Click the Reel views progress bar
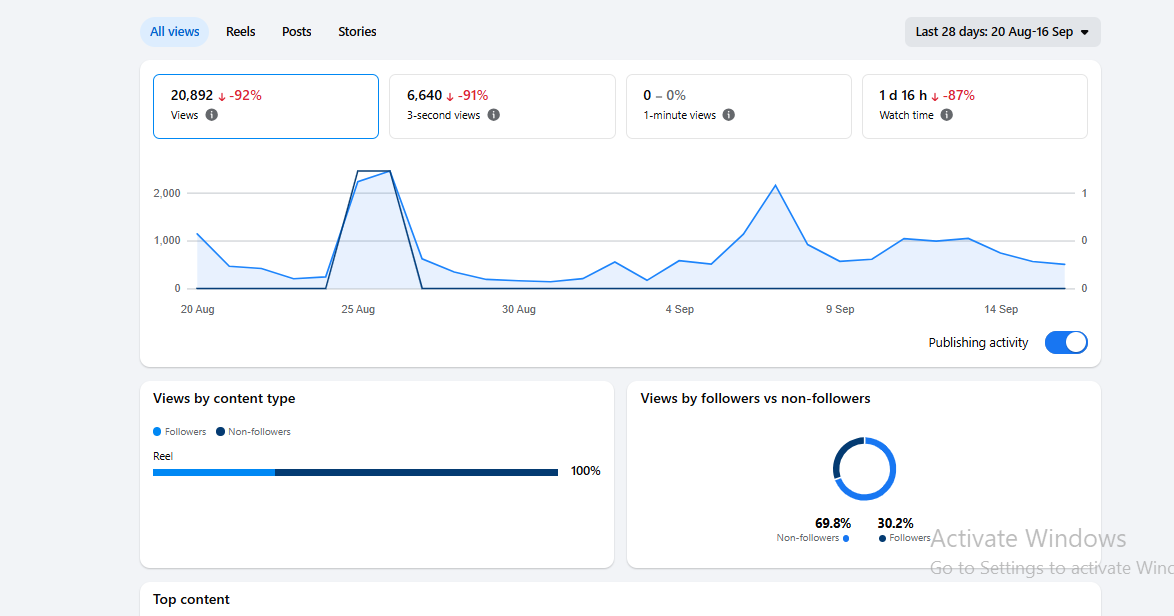Screen dimensions: 1174x616 [x=356, y=472]
